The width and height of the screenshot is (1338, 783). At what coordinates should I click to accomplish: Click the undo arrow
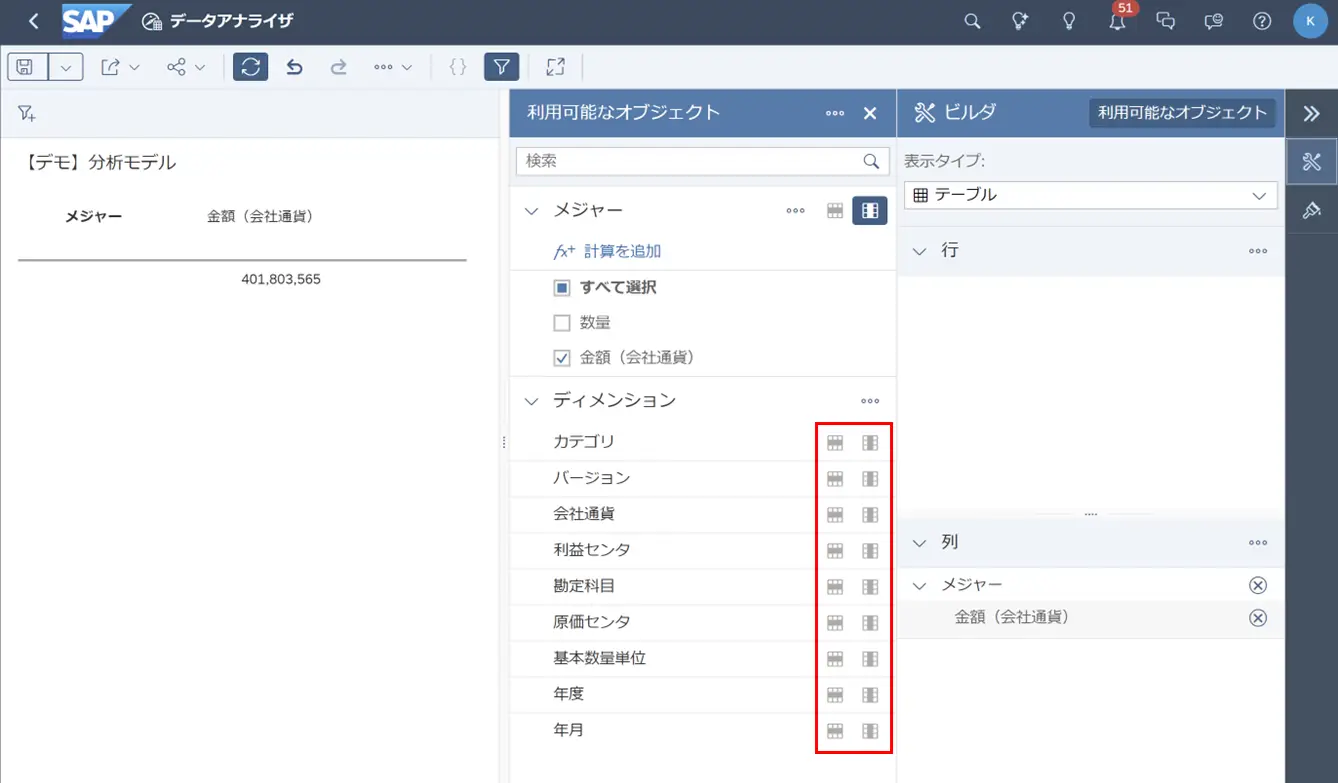(x=294, y=67)
